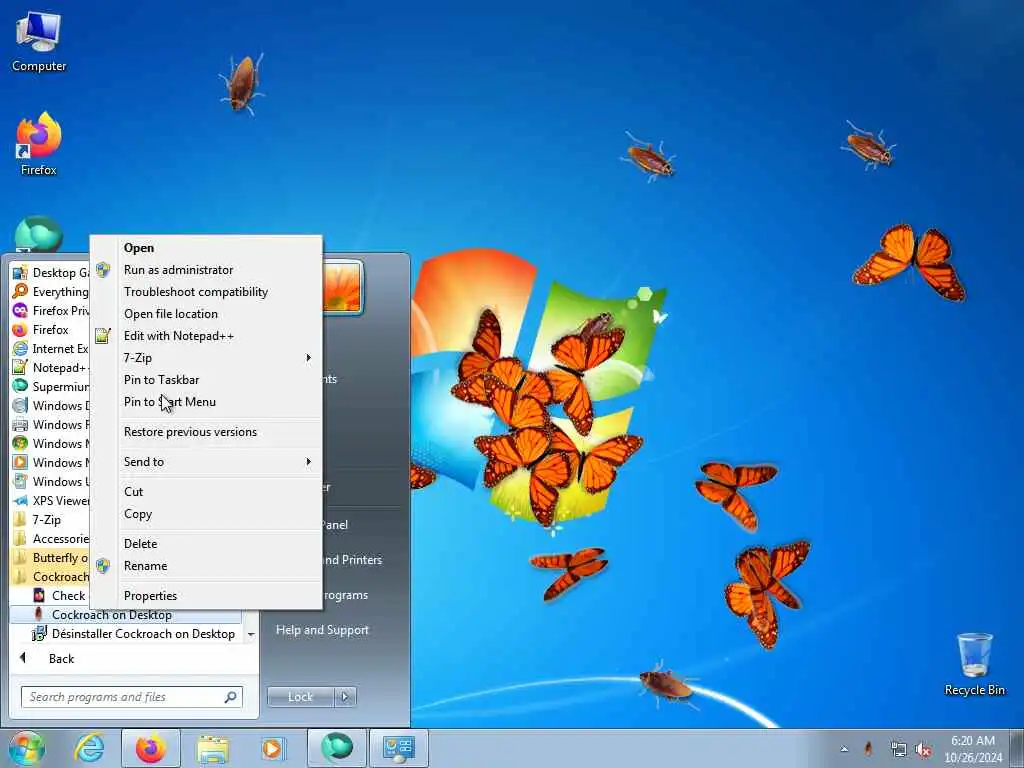Open the shutdown options arrow next to Lock

pyautogui.click(x=345, y=697)
